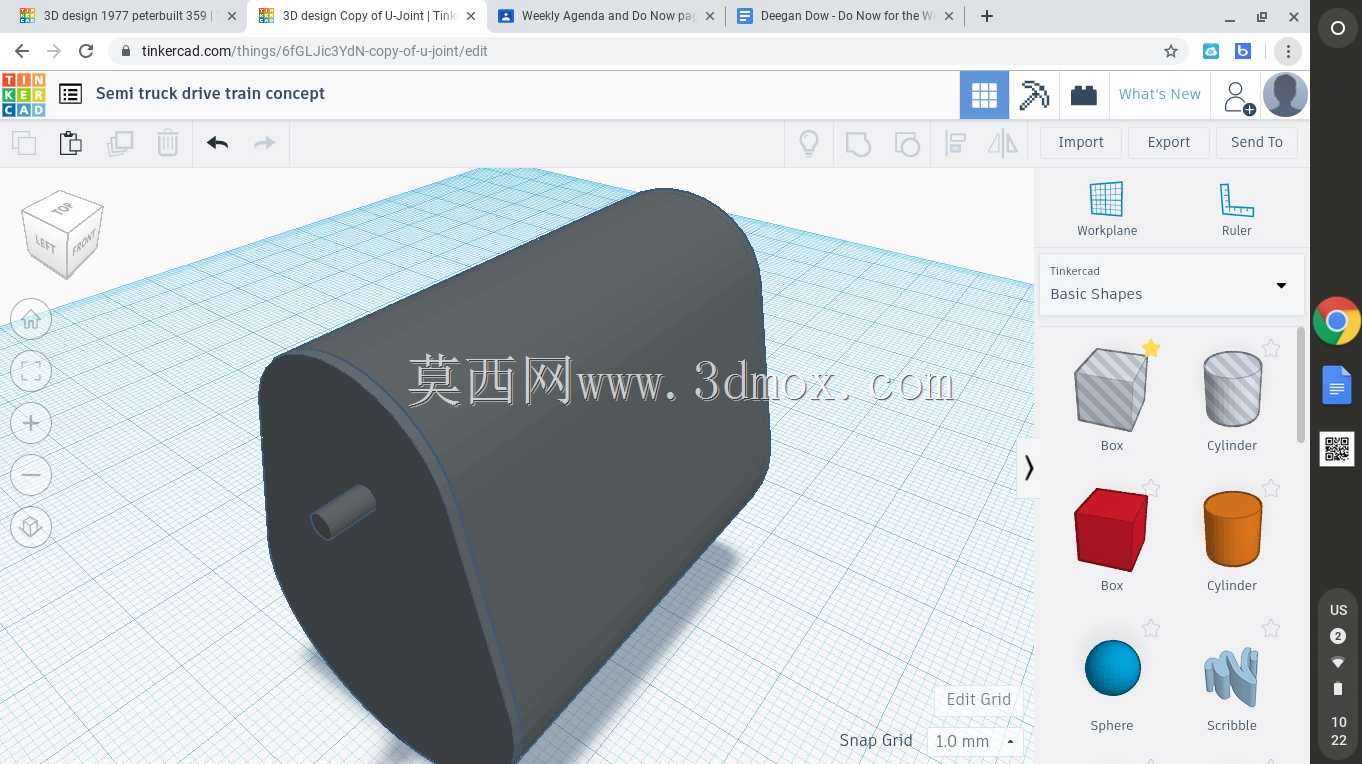Click the Delete trash can icon

[x=168, y=143]
